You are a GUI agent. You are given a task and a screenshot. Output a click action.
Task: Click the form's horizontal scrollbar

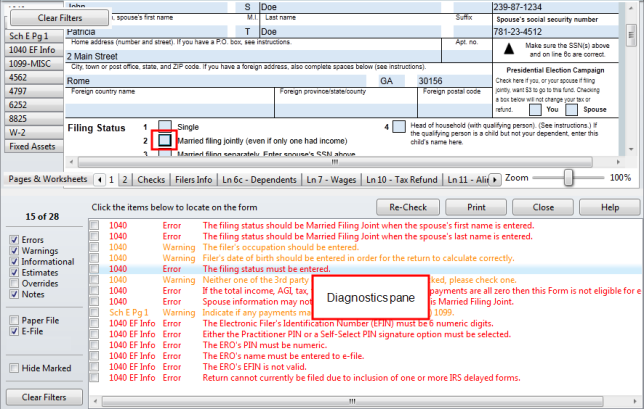point(335,162)
